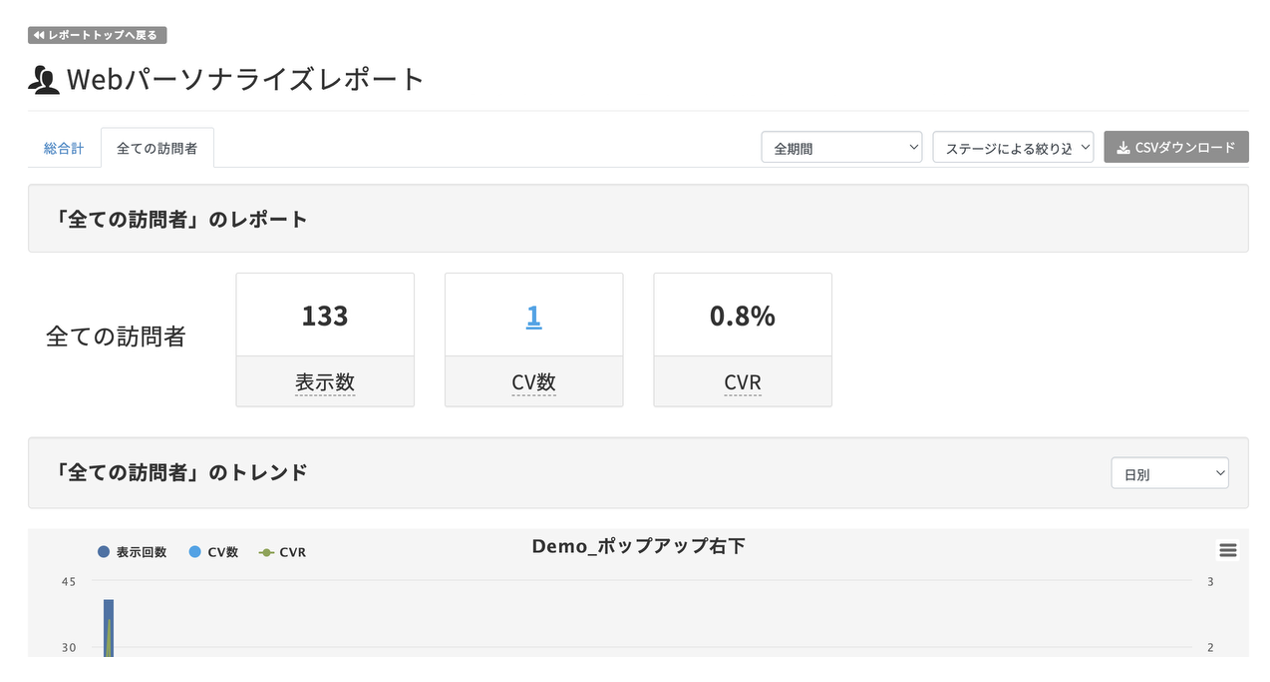The height and width of the screenshot is (682, 1270).
Task: Expand the ステージによる絞り込み filter dropdown
Action: pos(1012,147)
